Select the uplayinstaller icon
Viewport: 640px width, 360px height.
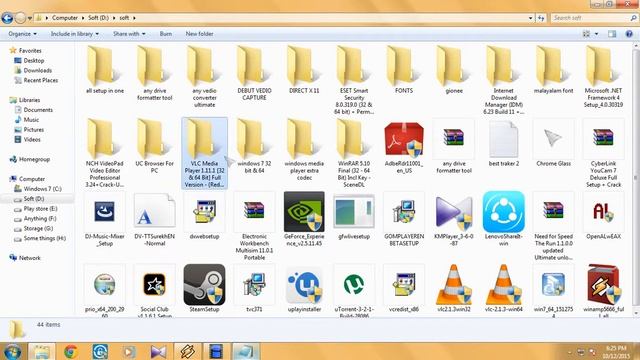tap(304, 285)
